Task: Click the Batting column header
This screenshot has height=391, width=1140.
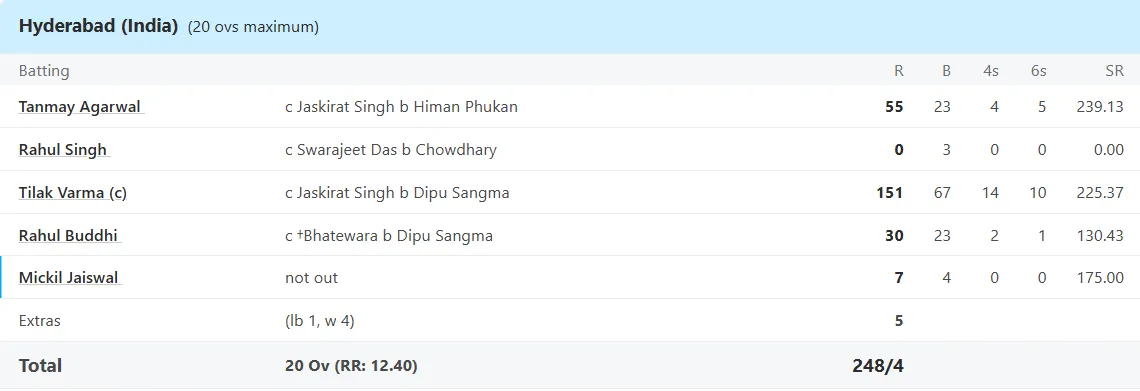Action: click(44, 70)
